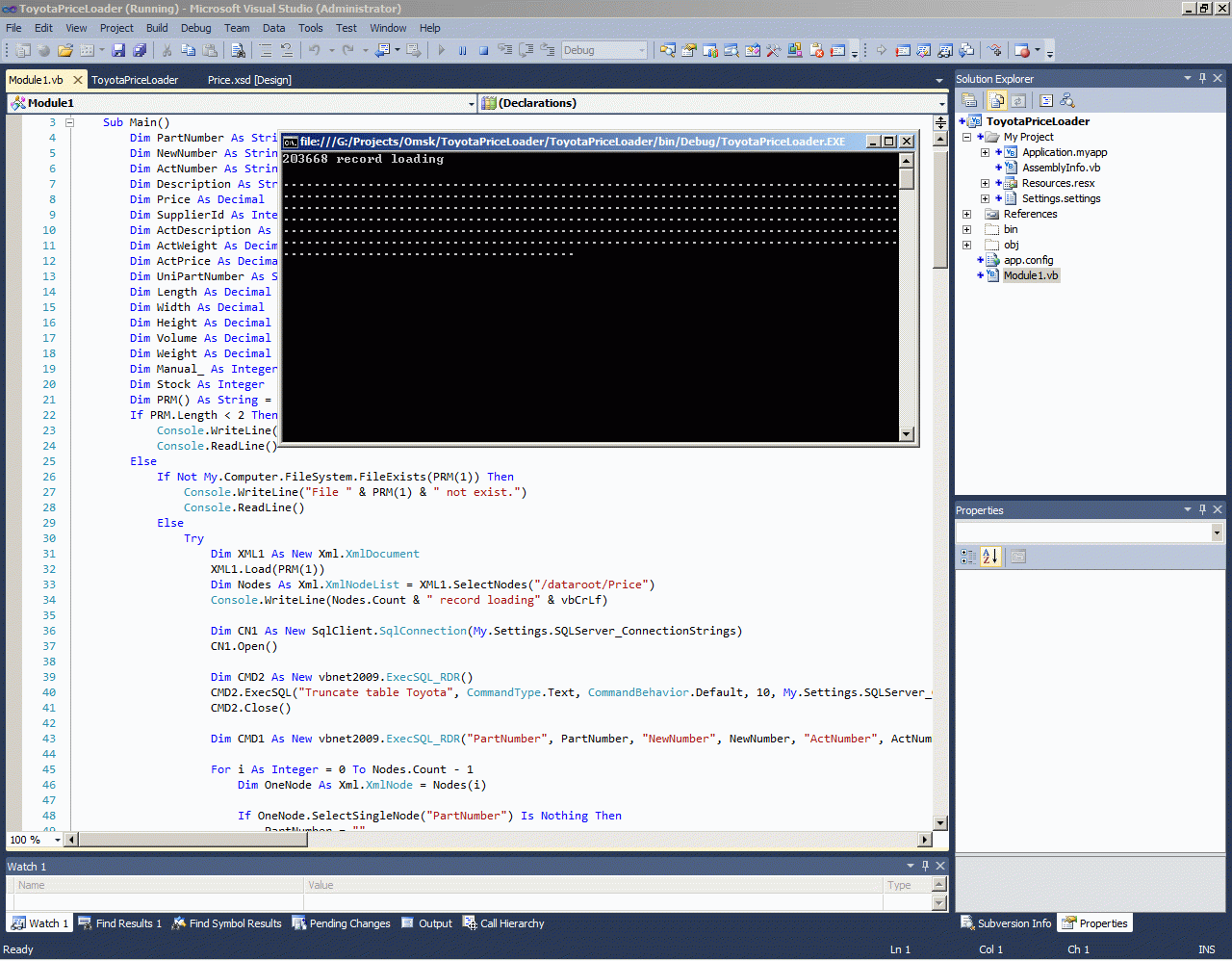Open the 100 % zoom level dropdown

[58, 840]
